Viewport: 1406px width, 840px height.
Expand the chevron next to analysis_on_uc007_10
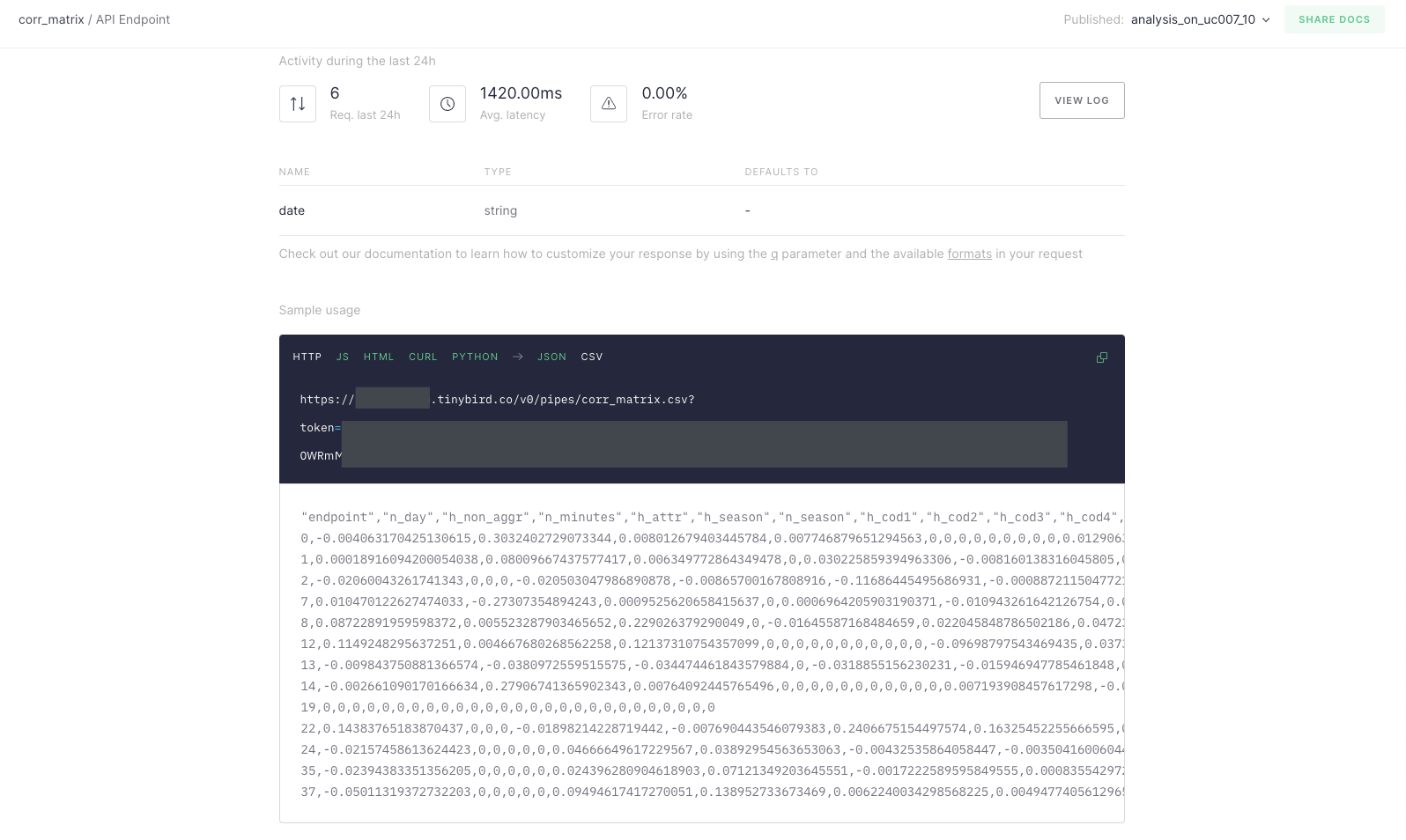click(x=1266, y=19)
